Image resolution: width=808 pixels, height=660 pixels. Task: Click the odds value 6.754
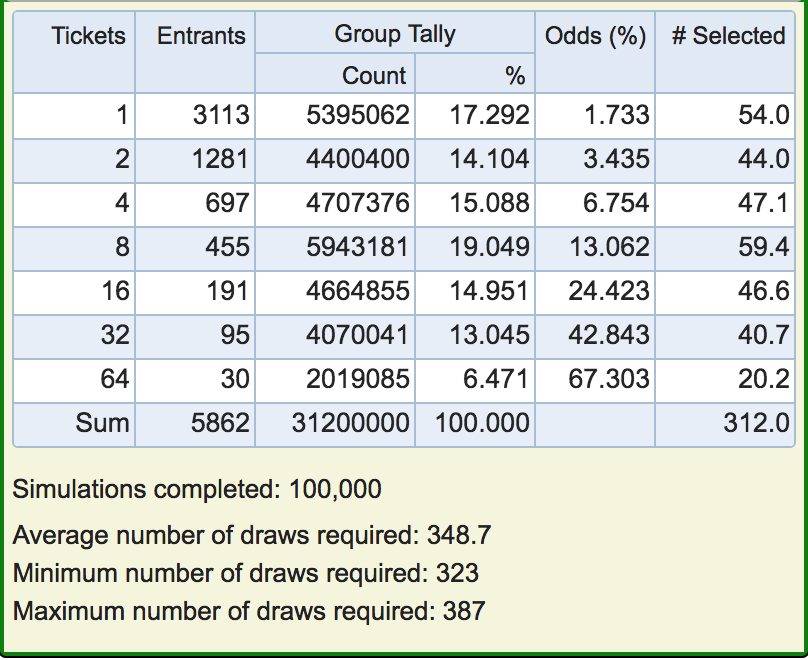coord(616,202)
